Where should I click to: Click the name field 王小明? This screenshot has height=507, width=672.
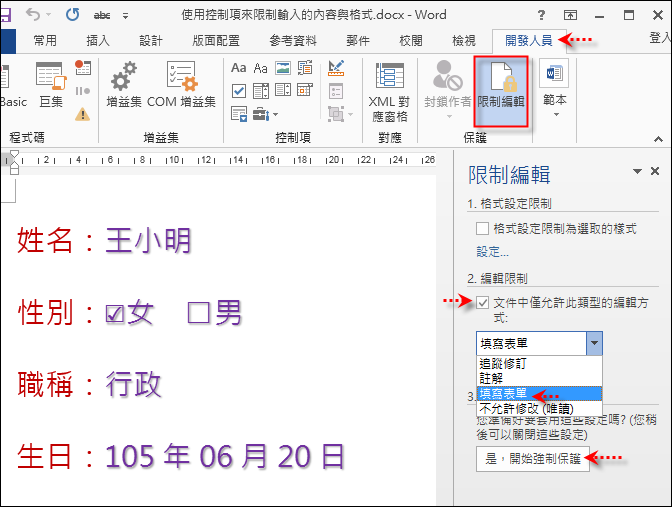click(148, 240)
